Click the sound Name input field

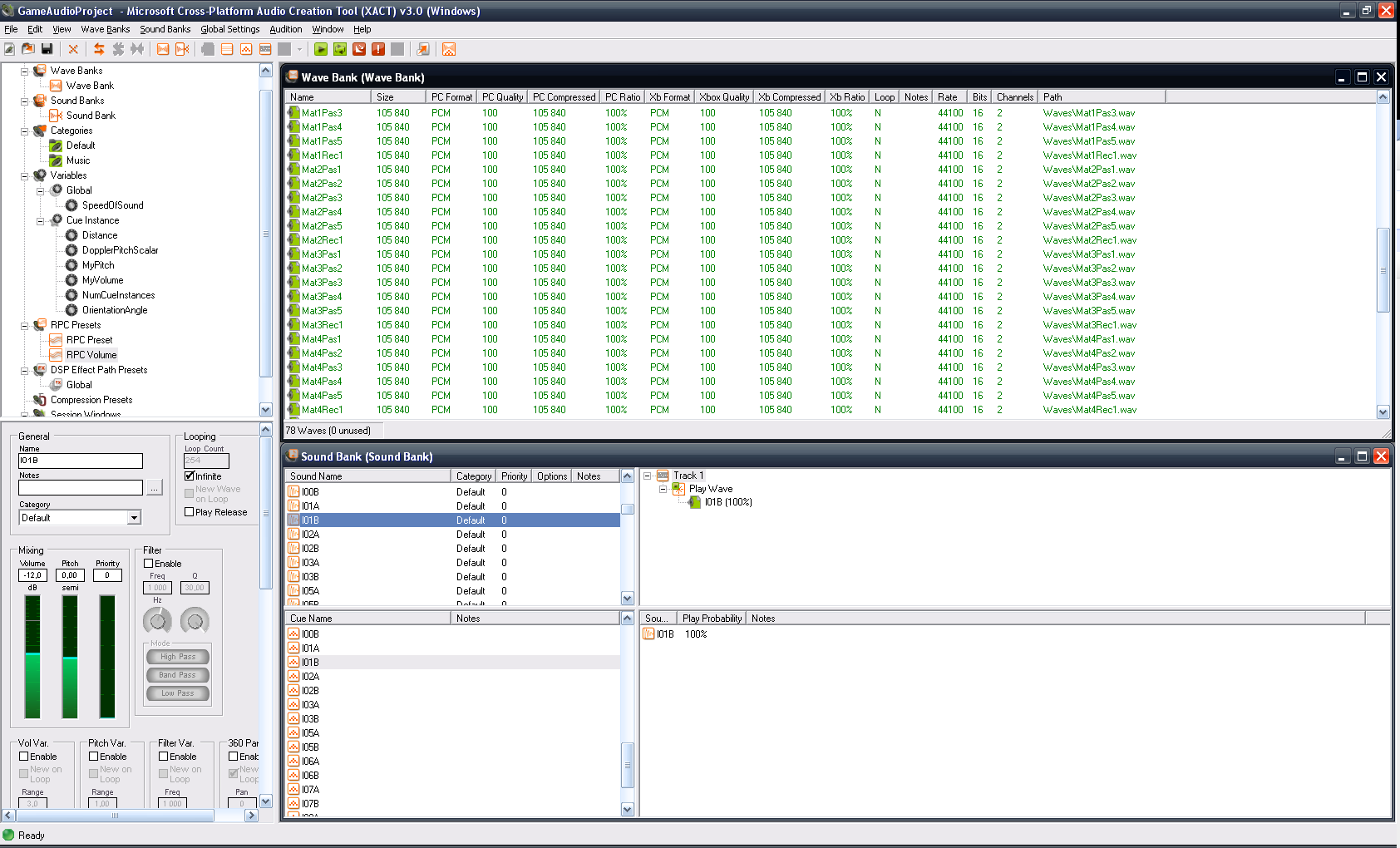tap(81, 461)
